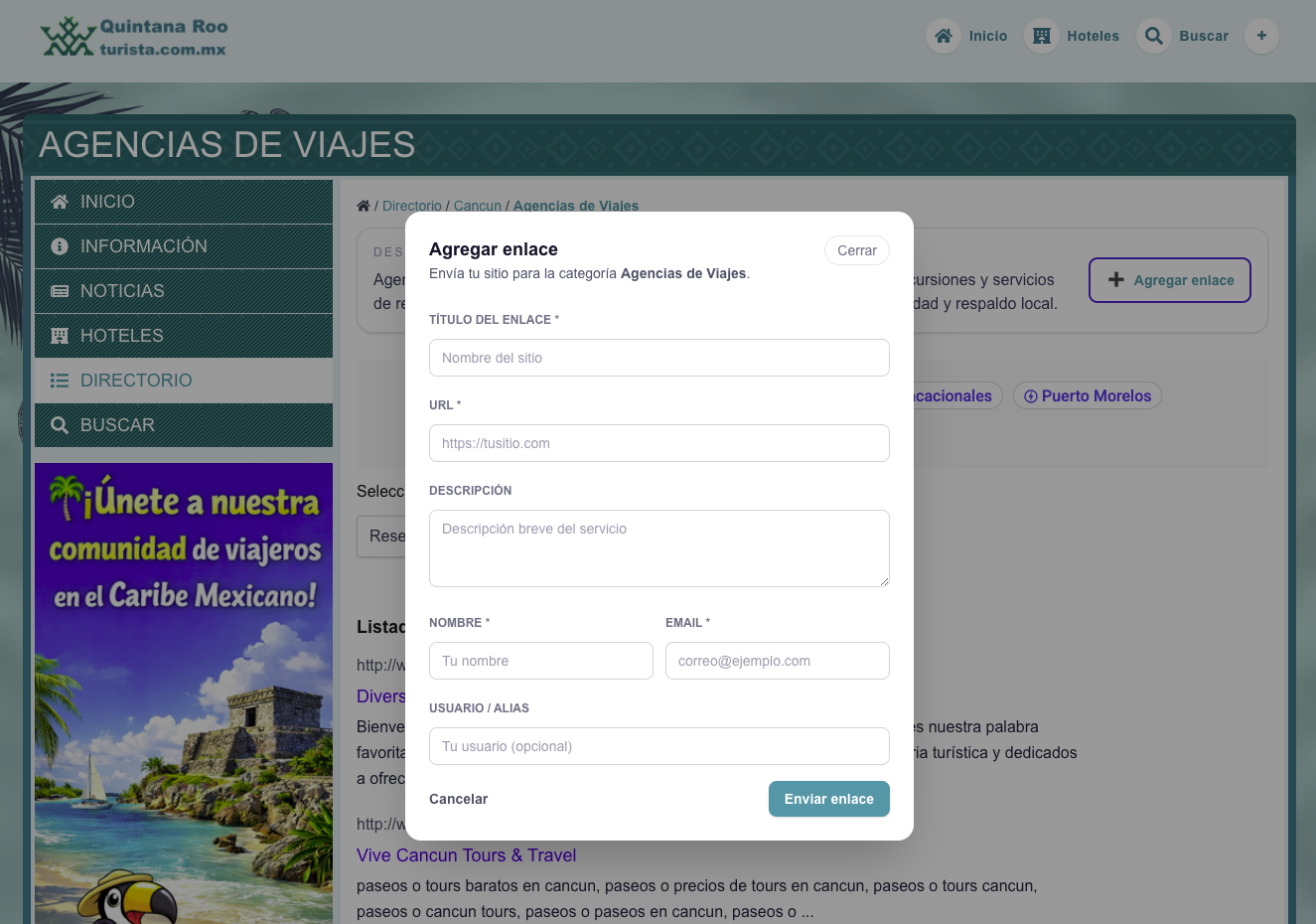Screen dimensions: 1316x924
Task: Open the Puerto Morelos category link
Action: click(1087, 396)
